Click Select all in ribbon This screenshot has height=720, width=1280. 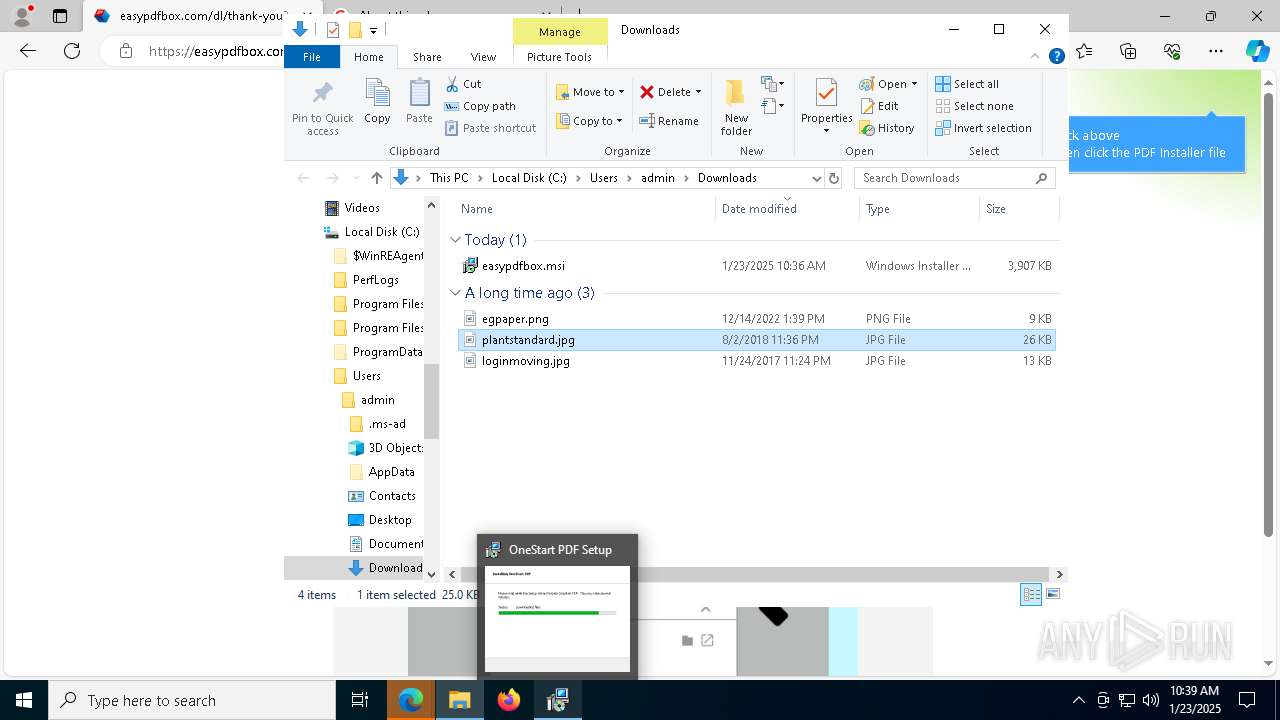pyautogui.click(x=967, y=84)
